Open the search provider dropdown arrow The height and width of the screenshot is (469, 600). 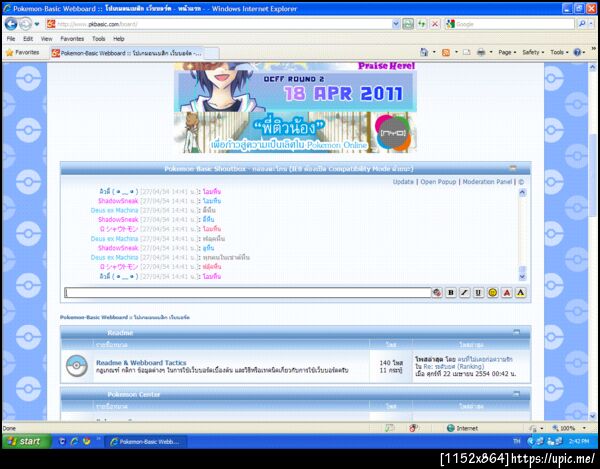(x=592, y=24)
